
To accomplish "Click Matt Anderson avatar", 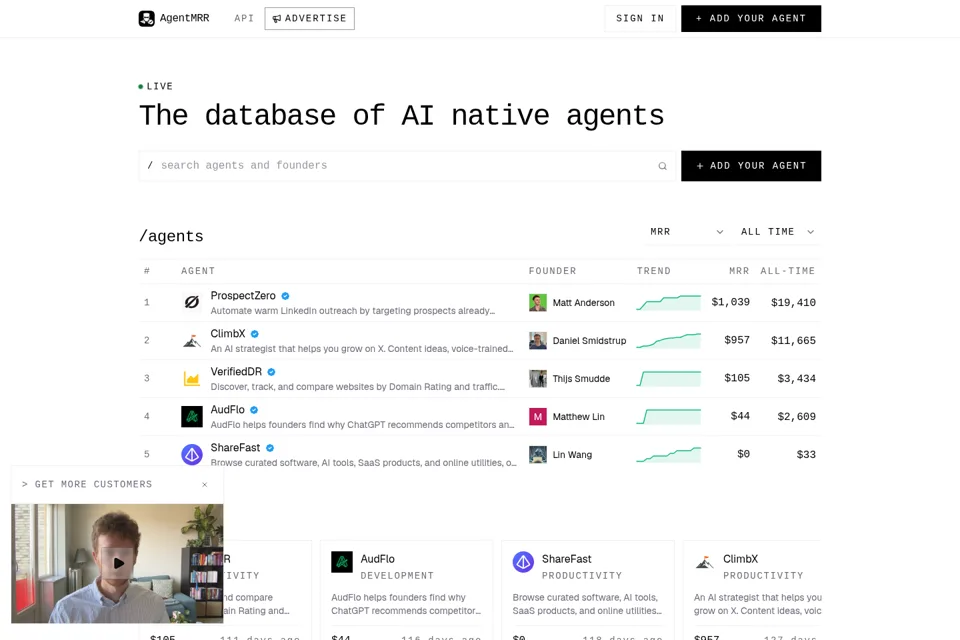I will tap(538, 303).
